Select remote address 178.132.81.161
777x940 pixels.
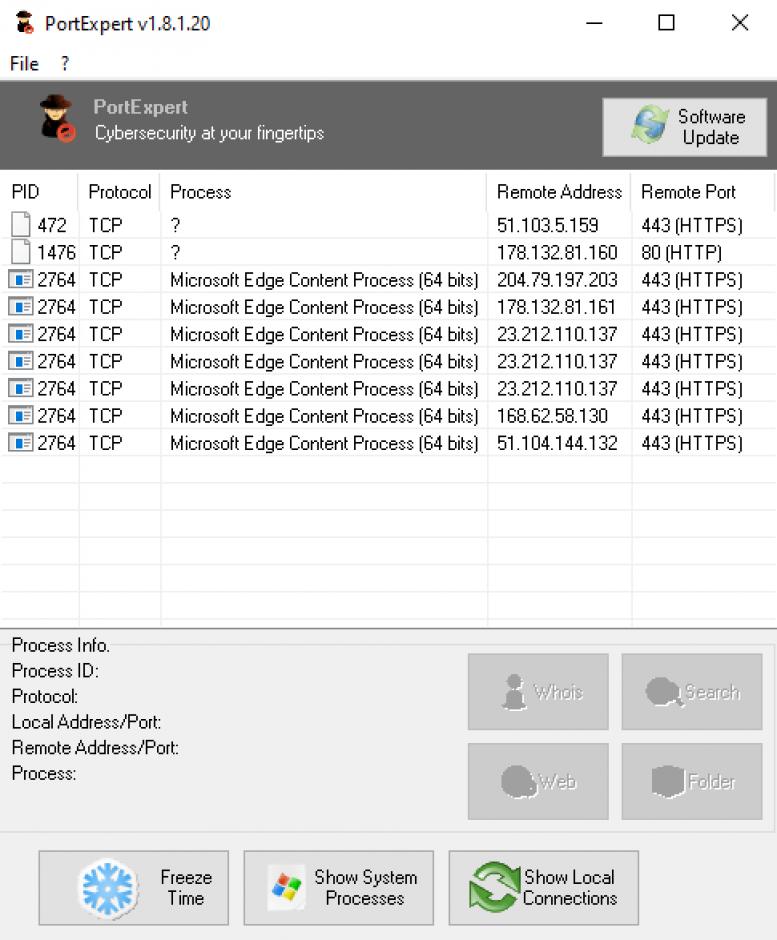pyautogui.click(x=556, y=307)
